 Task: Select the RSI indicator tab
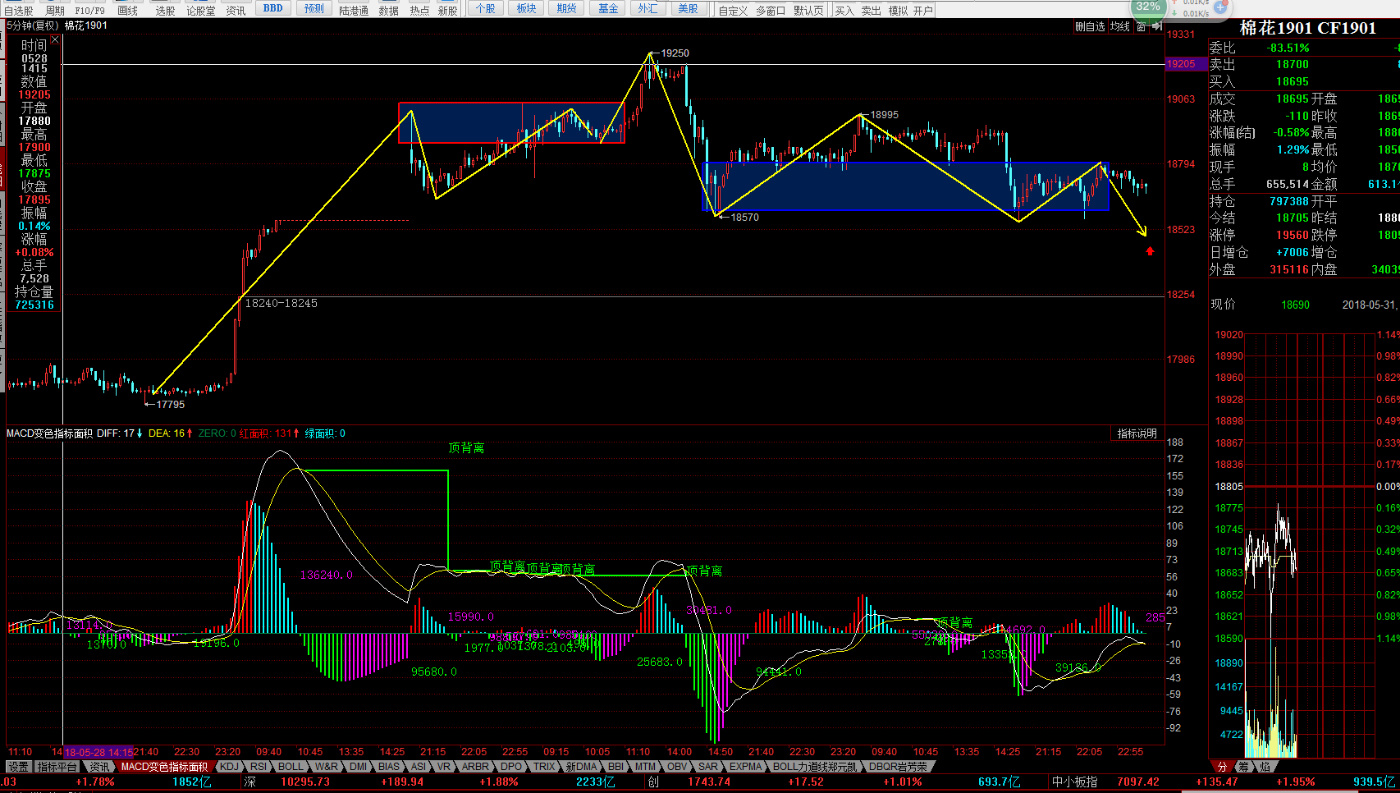[x=259, y=767]
